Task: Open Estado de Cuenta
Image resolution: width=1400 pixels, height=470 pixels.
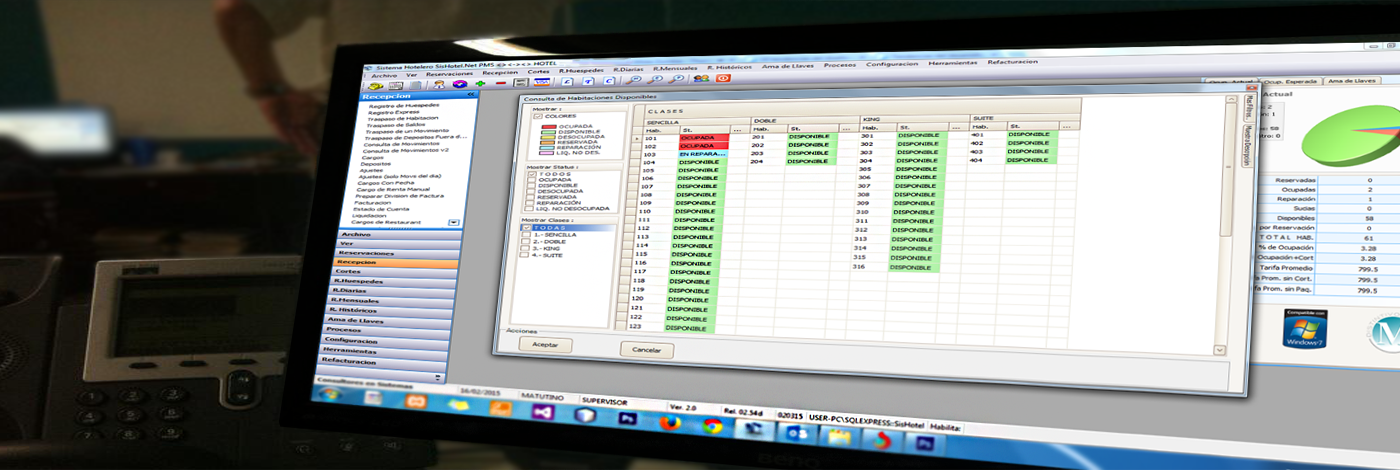Action: pyautogui.click(x=381, y=209)
